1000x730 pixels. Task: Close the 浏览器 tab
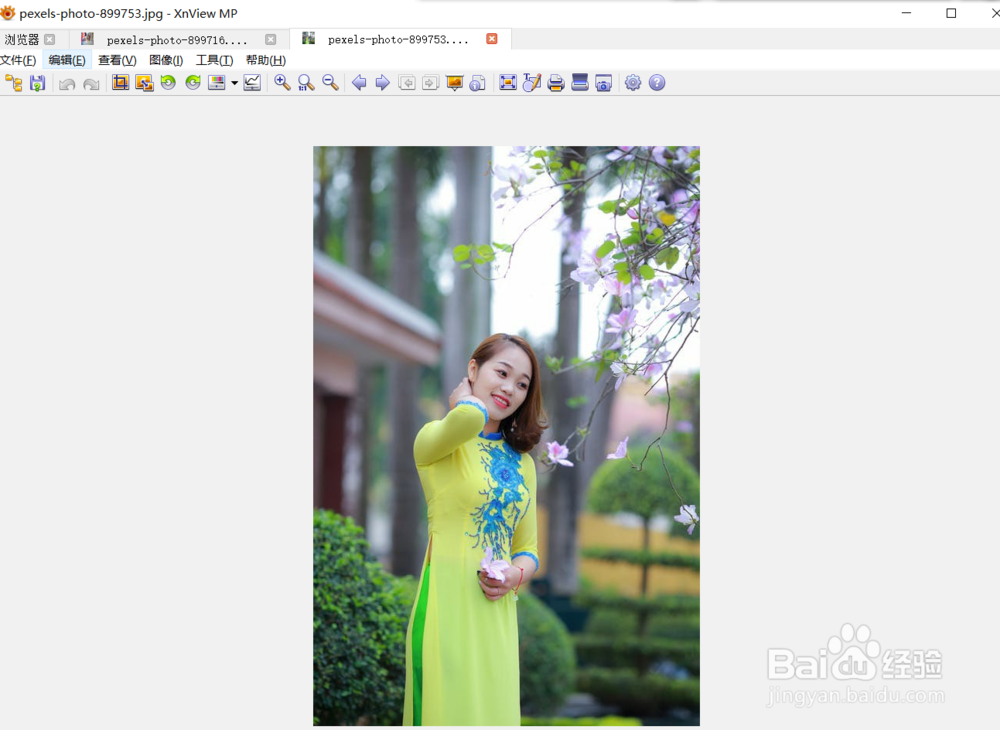pos(50,40)
